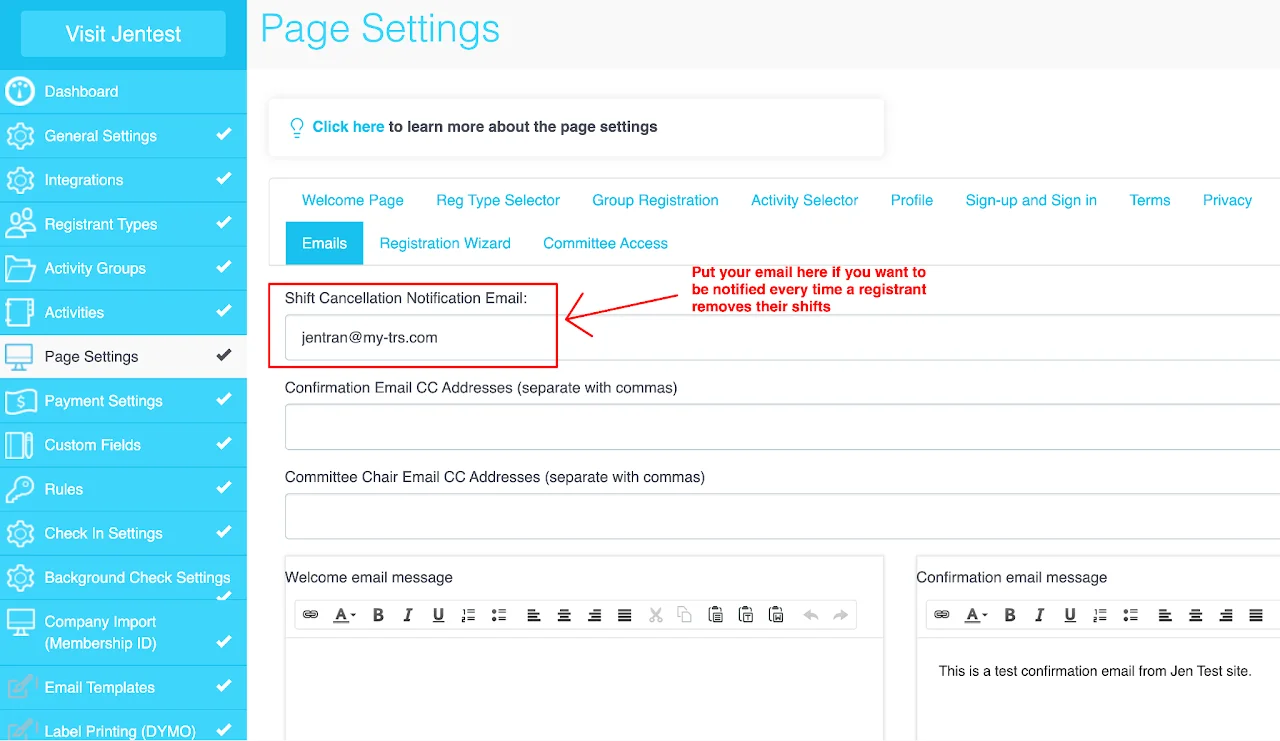Insert bulleted list in Confirmation email editor
This screenshot has height=741, width=1280.
click(1130, 615)
